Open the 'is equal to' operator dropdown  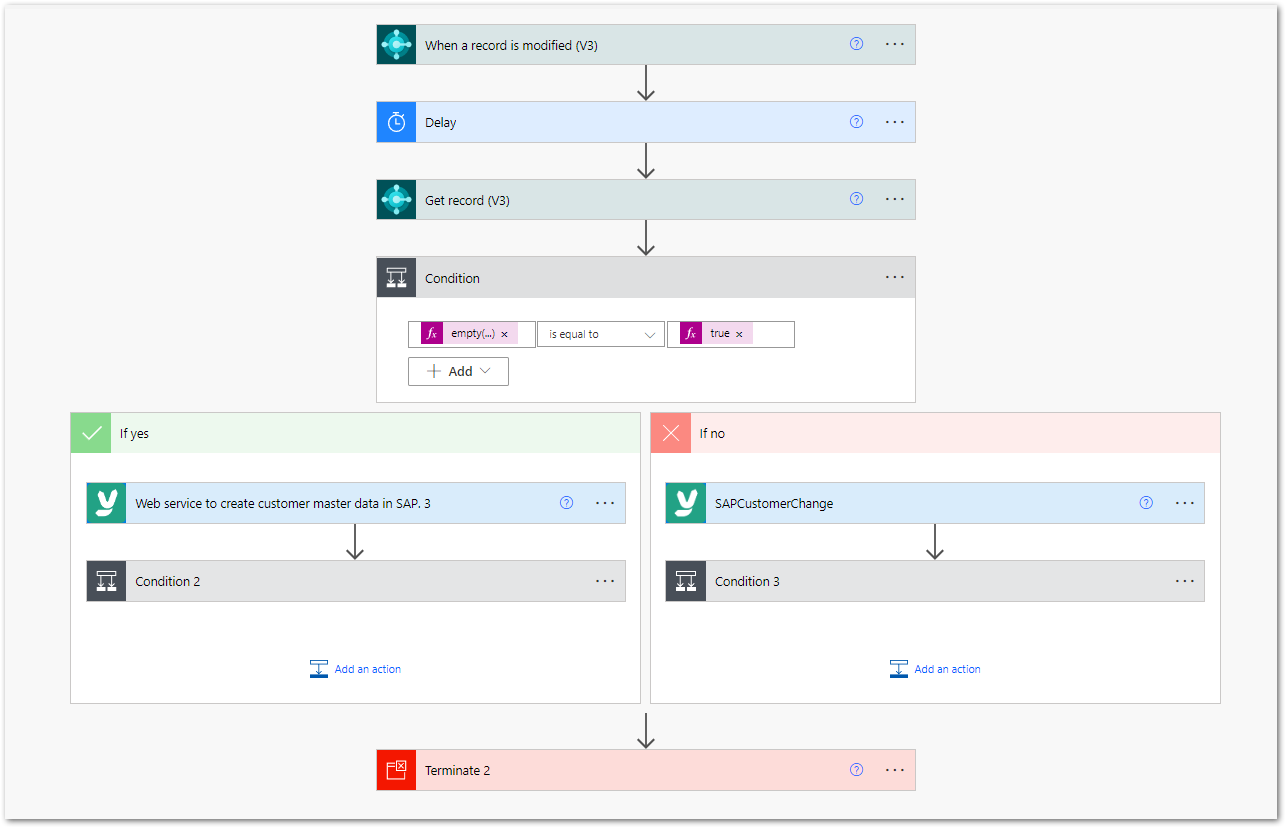[601, 334]
